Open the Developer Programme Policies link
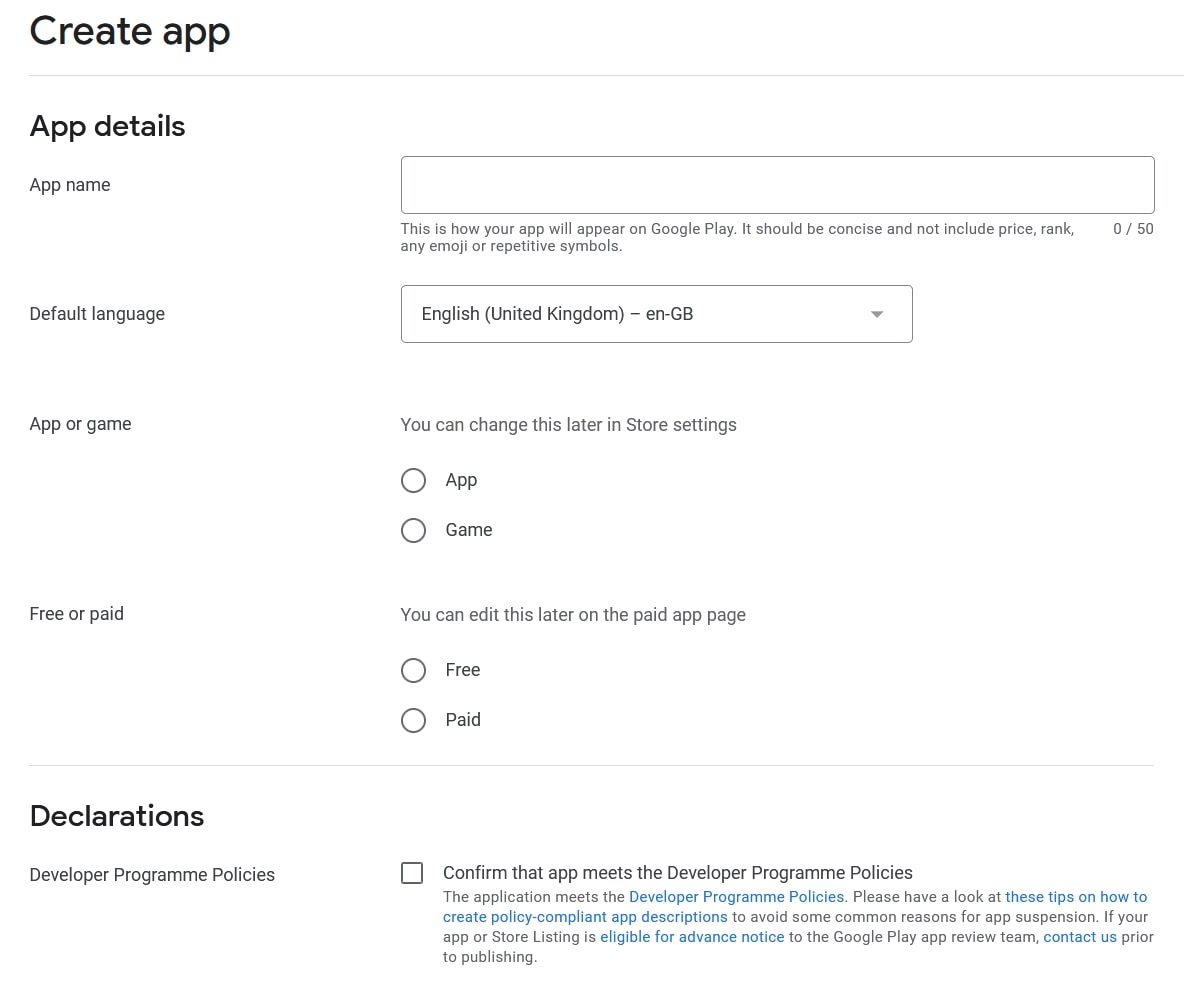This screenshot has width=1184, height=981. tap(736, 896)
